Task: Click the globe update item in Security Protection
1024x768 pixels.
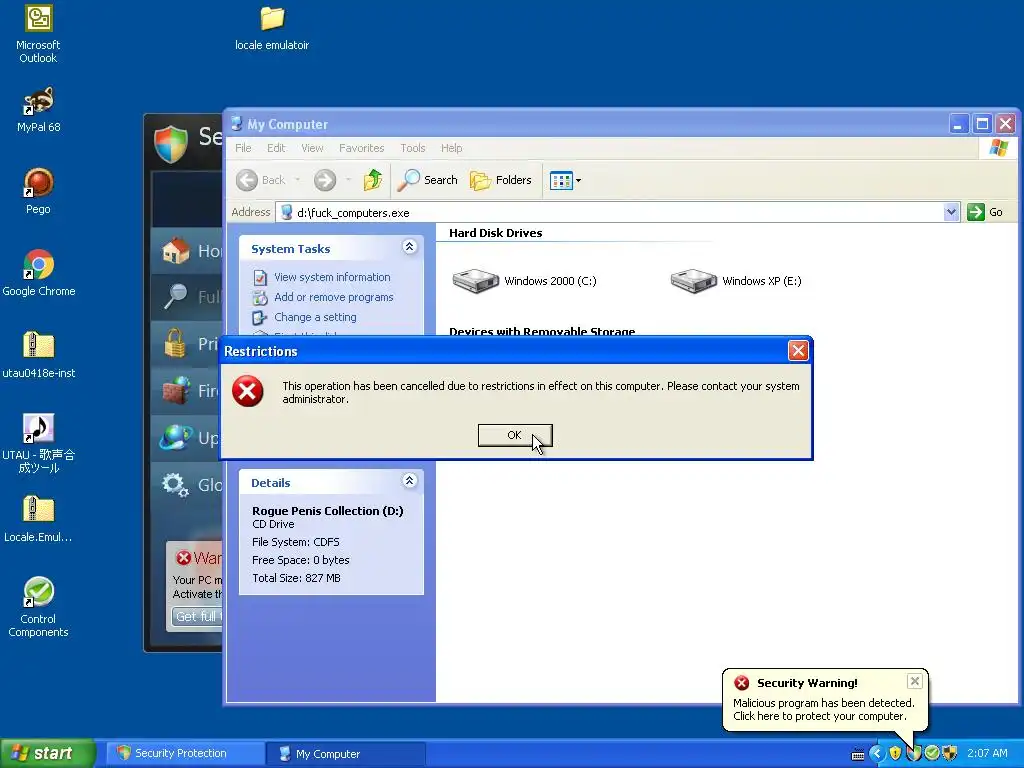Action: [x=188, y=438]
